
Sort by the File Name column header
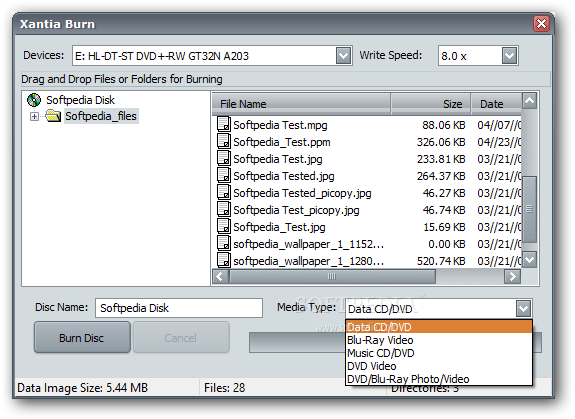point(301,104)
